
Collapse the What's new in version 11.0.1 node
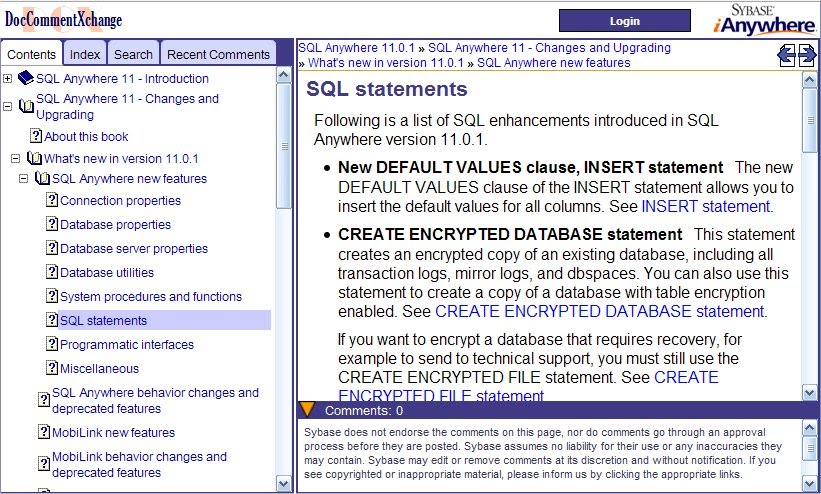pos(16,158)
